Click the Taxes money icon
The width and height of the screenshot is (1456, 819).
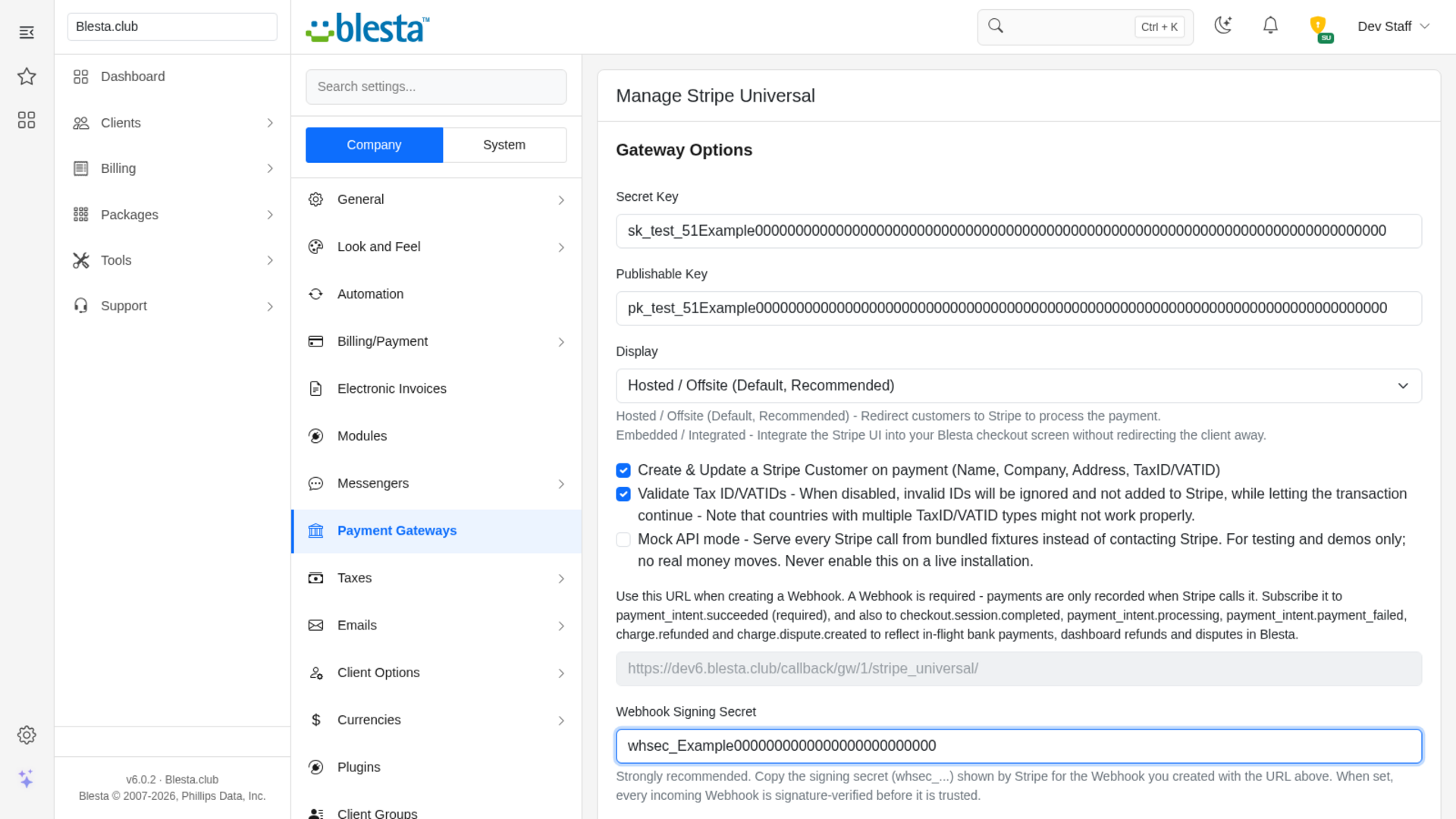tap(316, 578)
